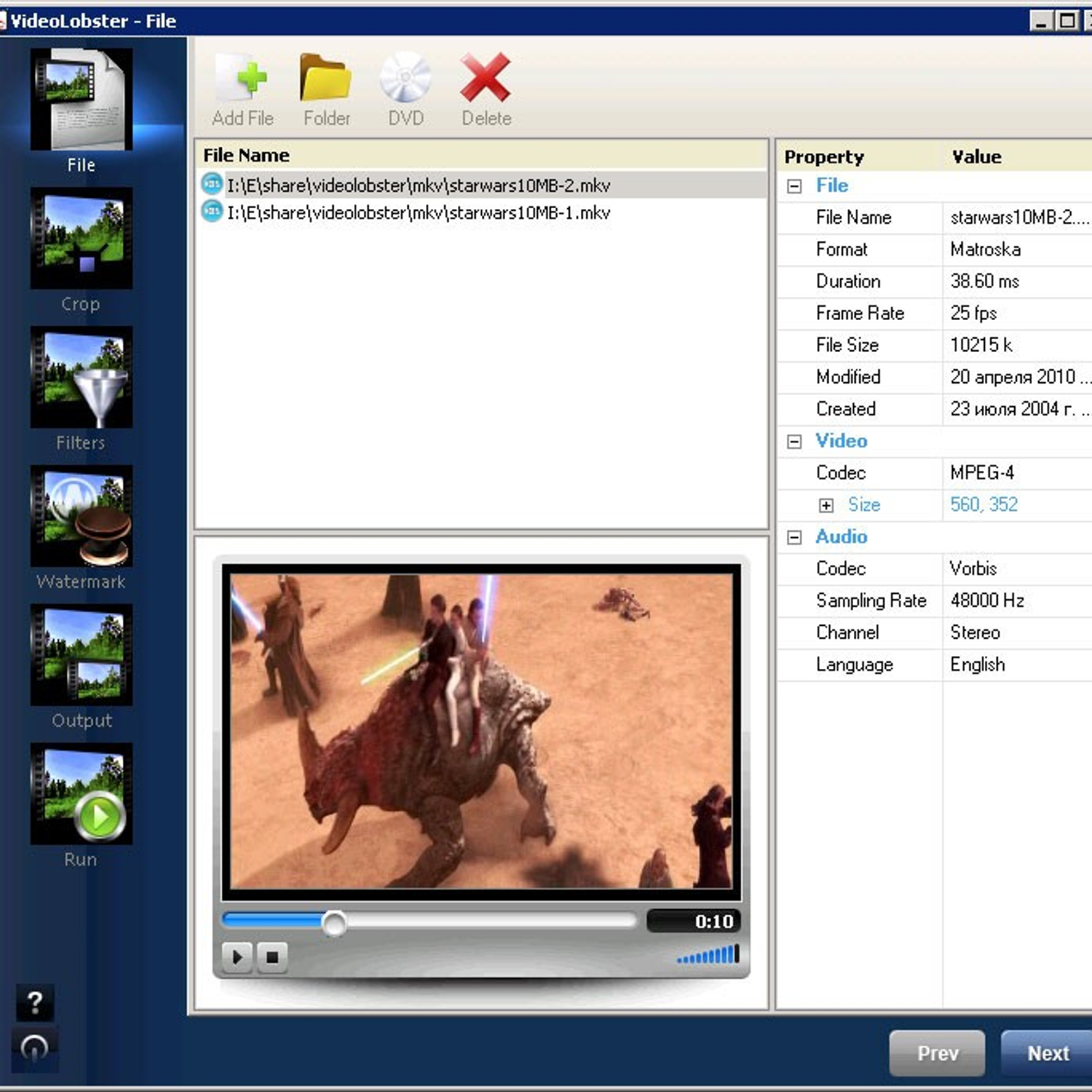1092x1092 pixels.
Task: Click the Property column header
Action: (860, 156)
